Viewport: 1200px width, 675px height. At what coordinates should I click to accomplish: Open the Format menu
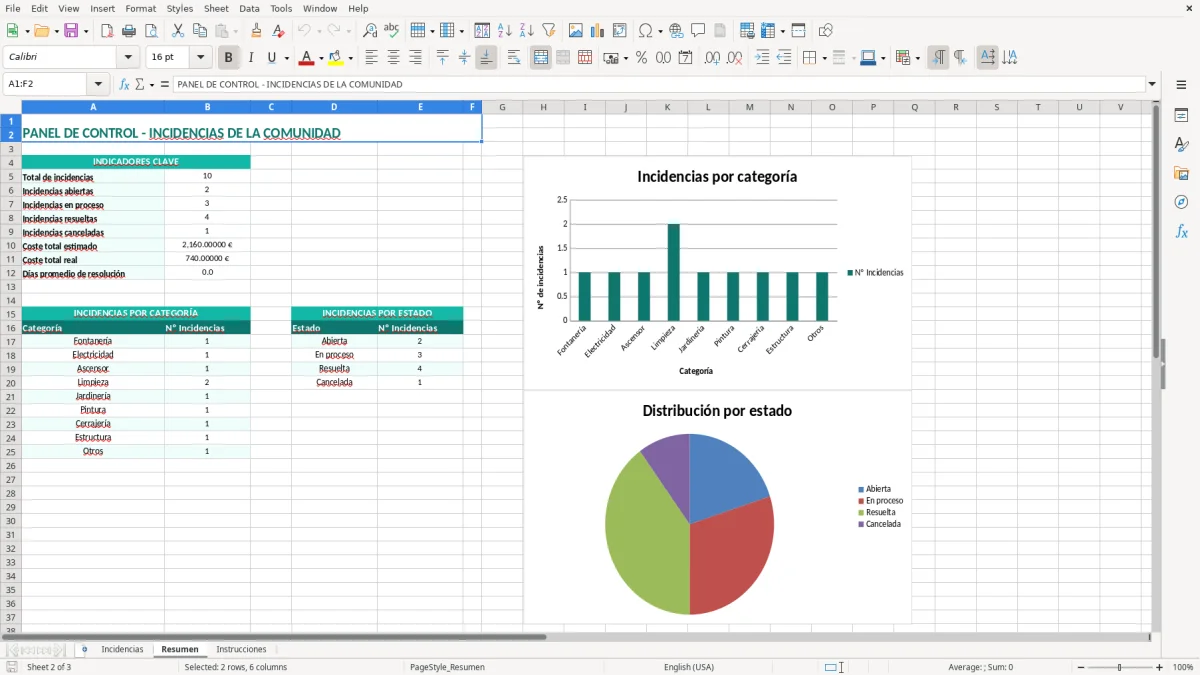[141, 8]
